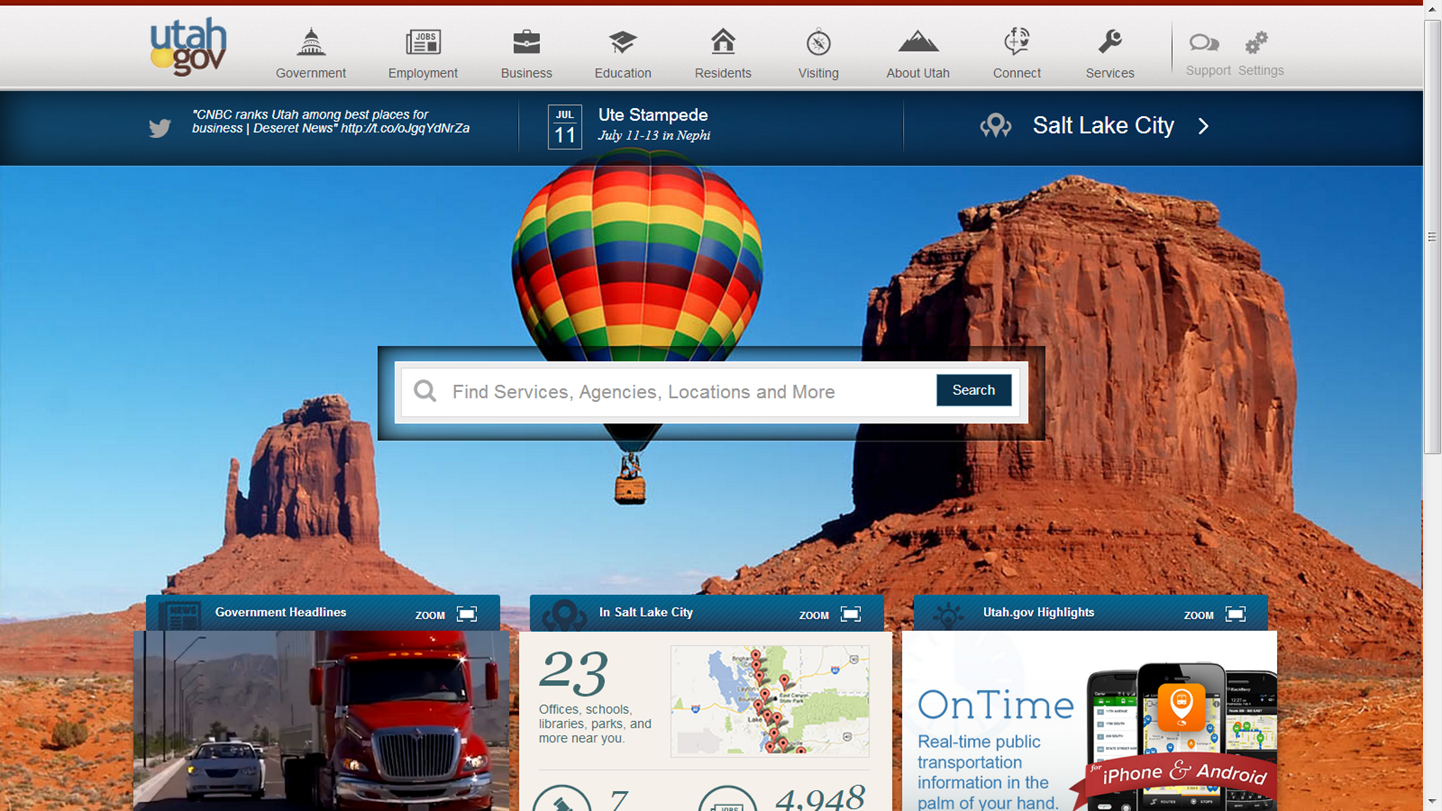Screen dimensions: 1442x811
Task: Open the Government capitol icon
Action: (311, 43)
